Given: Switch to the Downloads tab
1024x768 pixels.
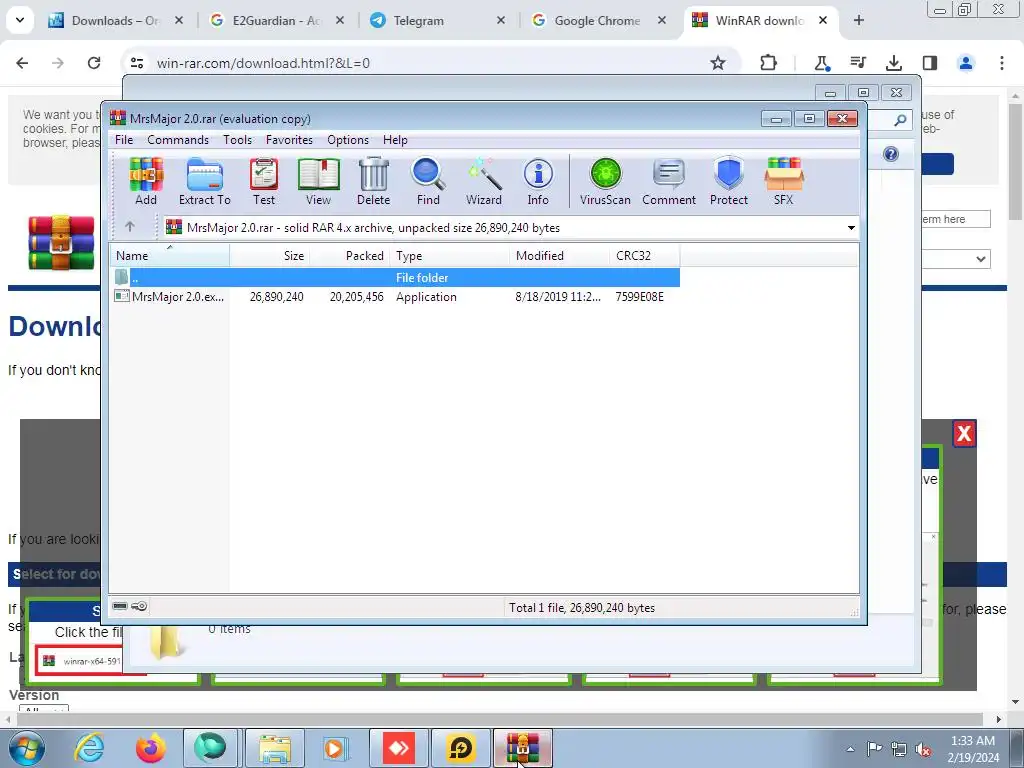Looking at the screenshot, I should 116,20.
